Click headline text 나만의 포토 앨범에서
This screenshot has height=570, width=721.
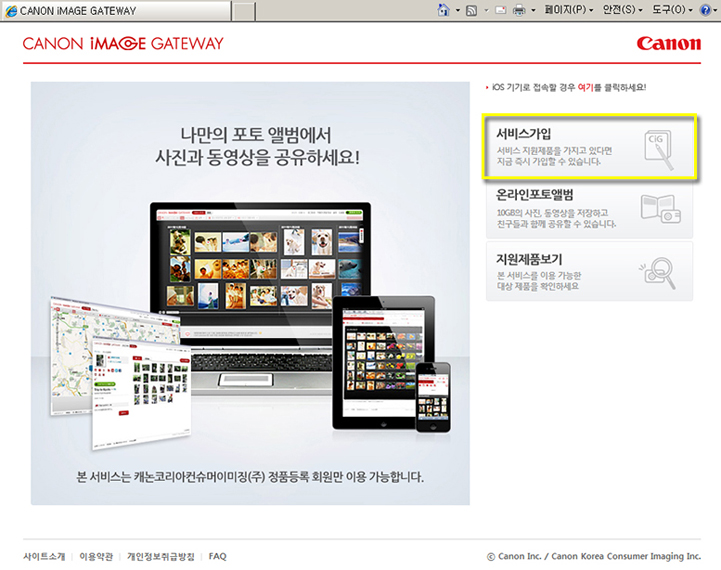click(x=256, y=134)
